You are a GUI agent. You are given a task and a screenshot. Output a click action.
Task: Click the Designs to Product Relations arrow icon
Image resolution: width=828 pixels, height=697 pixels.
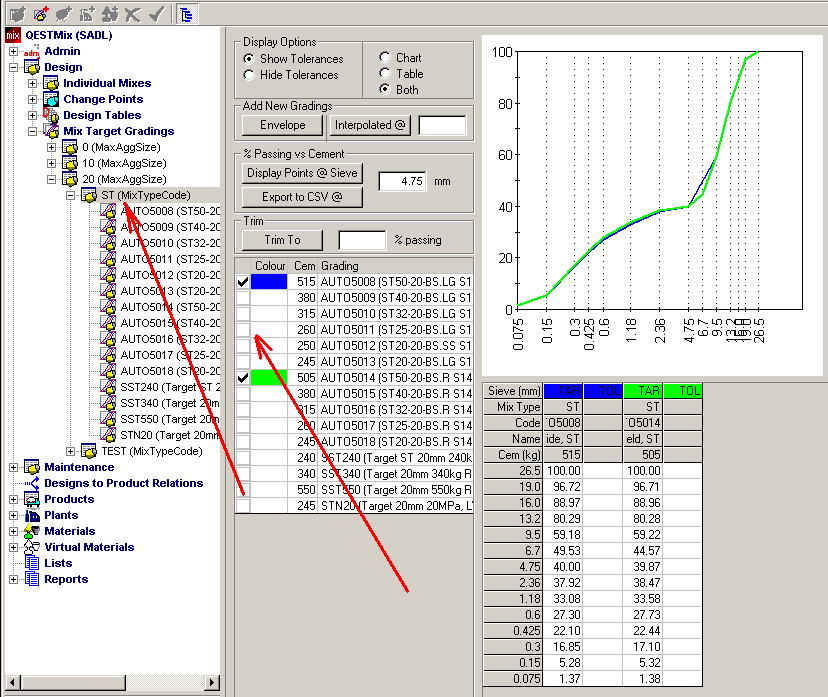pos(31,483)
